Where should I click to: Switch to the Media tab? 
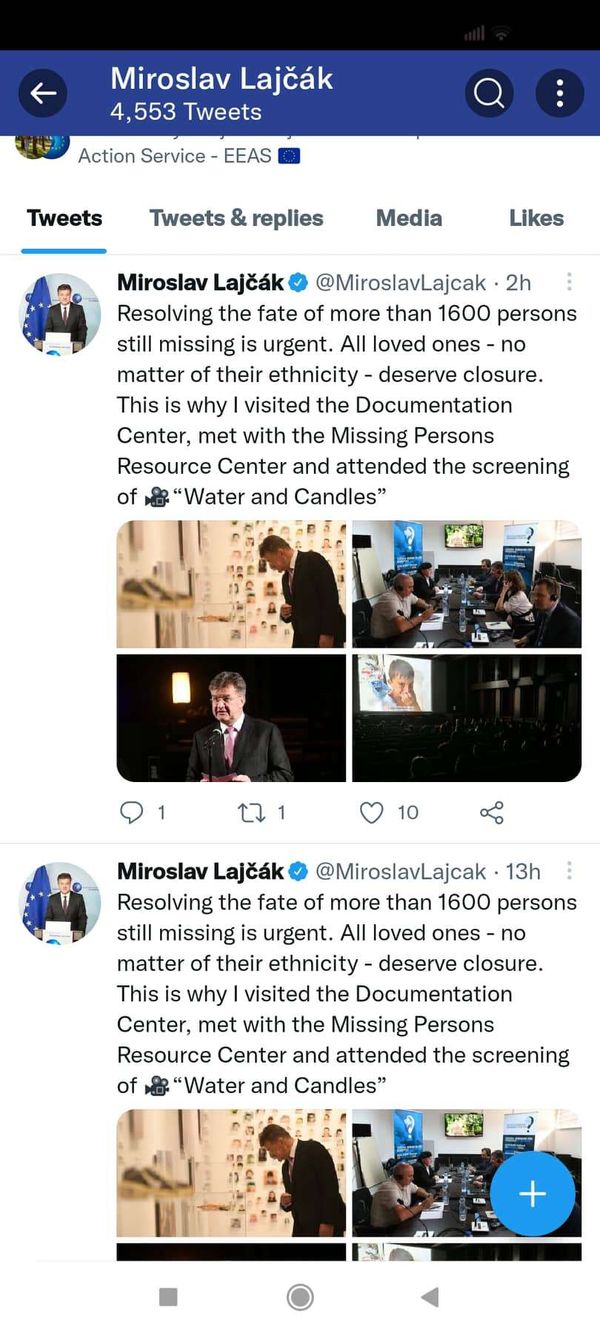tap(409, 218)
